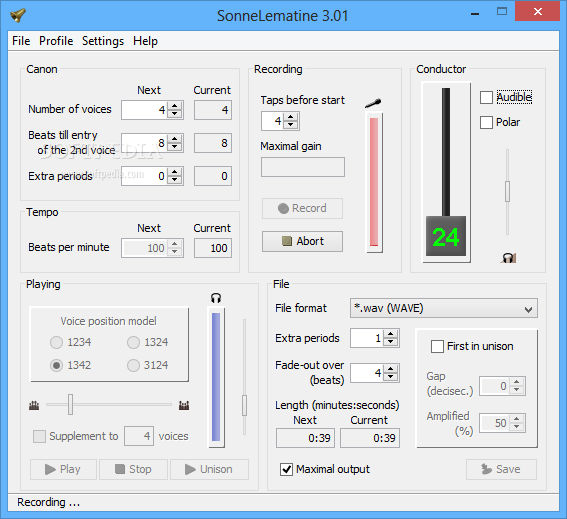Click the Record button
The height and width of the screenshot is (519, 567).
(302, 208)
